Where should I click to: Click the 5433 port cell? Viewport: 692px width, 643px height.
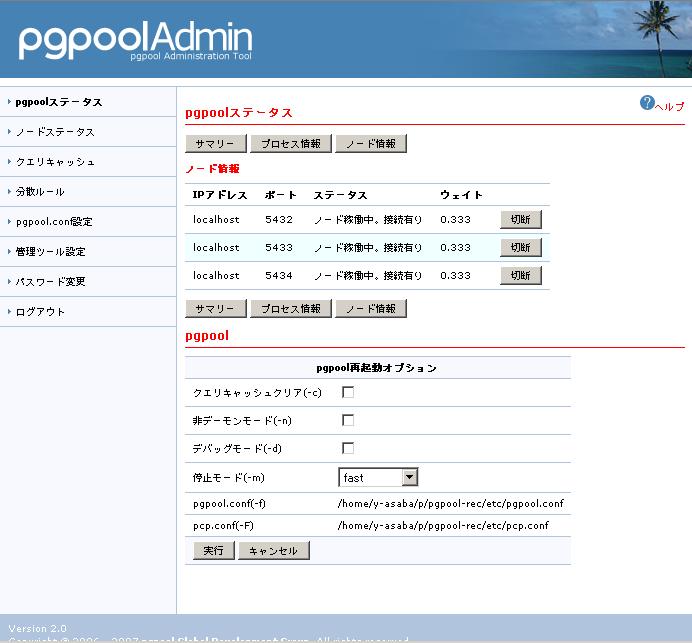279,248
